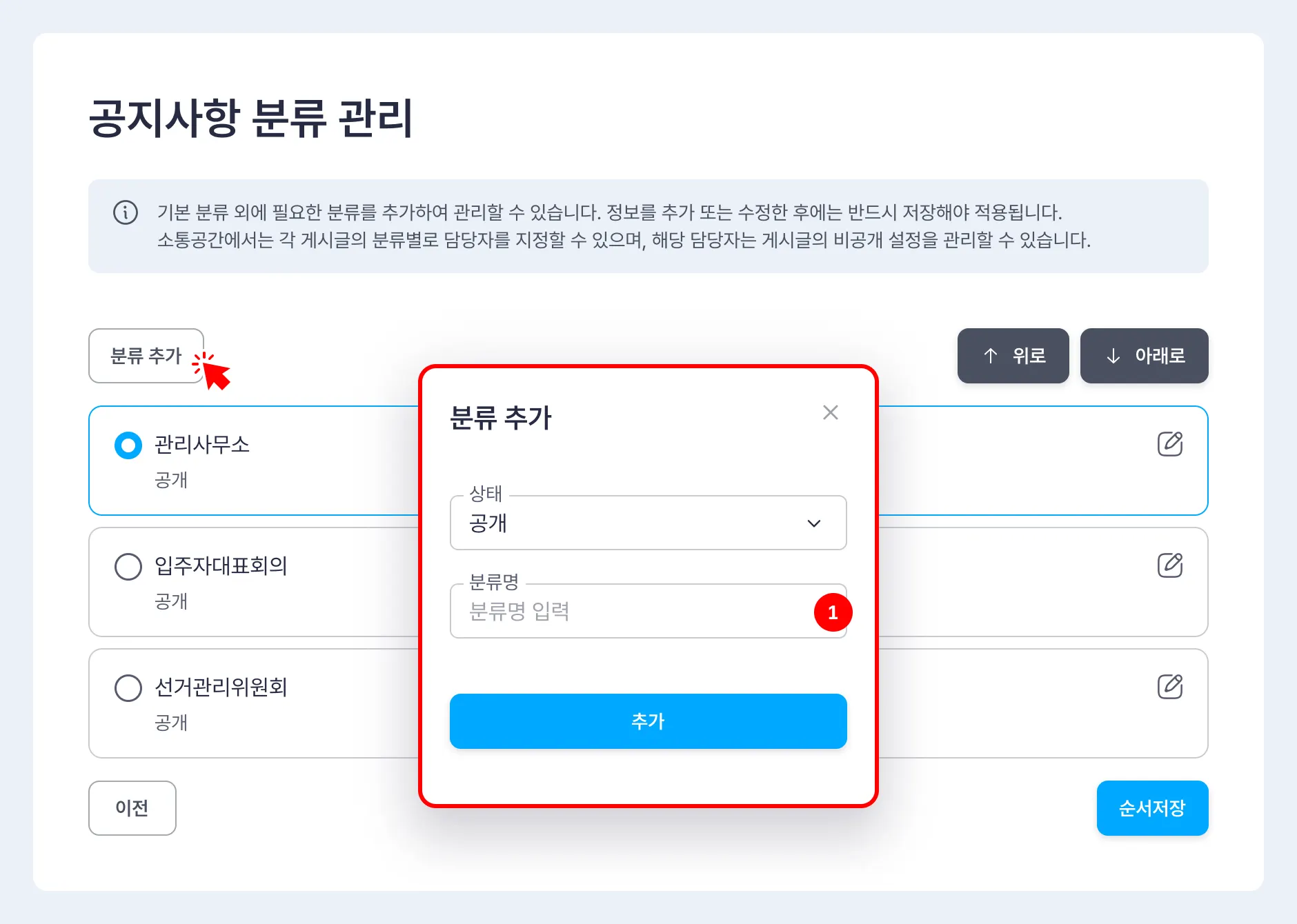Select the 입주자대표회의 radio button
This screenshot has width=1297, height=924.
(x=128, y=567)
